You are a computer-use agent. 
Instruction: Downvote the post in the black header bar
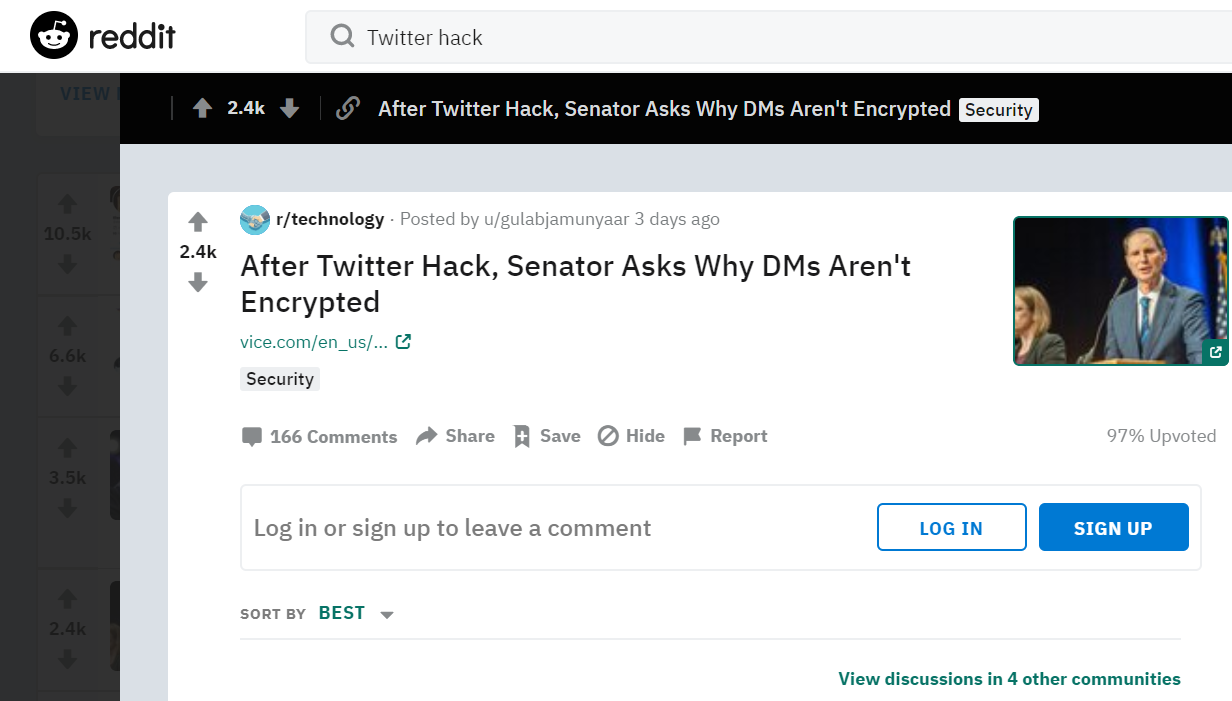click(290, 108)
